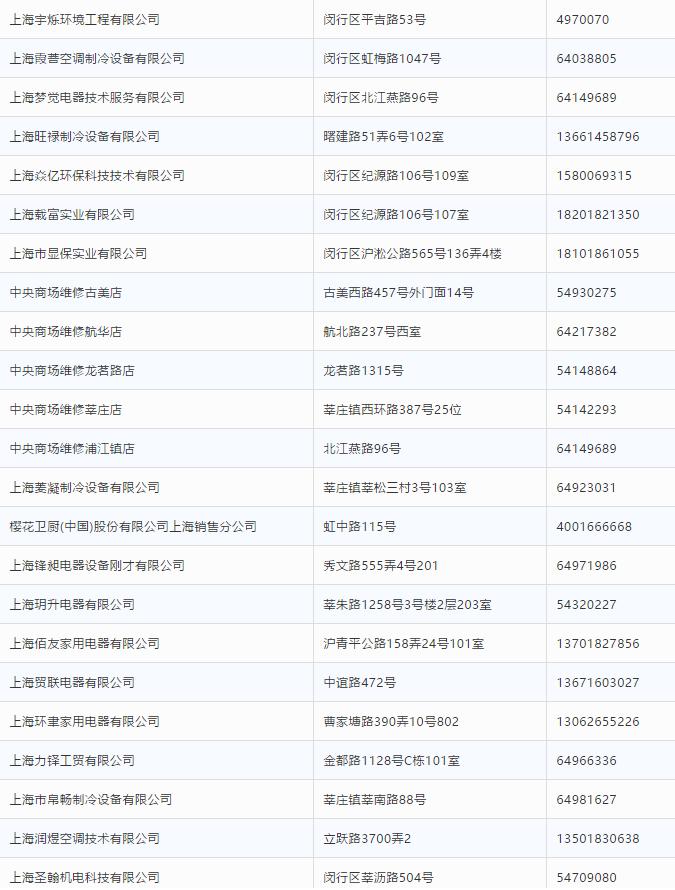
Task: Select phone number 64038805
Action: tap(586, 58)
